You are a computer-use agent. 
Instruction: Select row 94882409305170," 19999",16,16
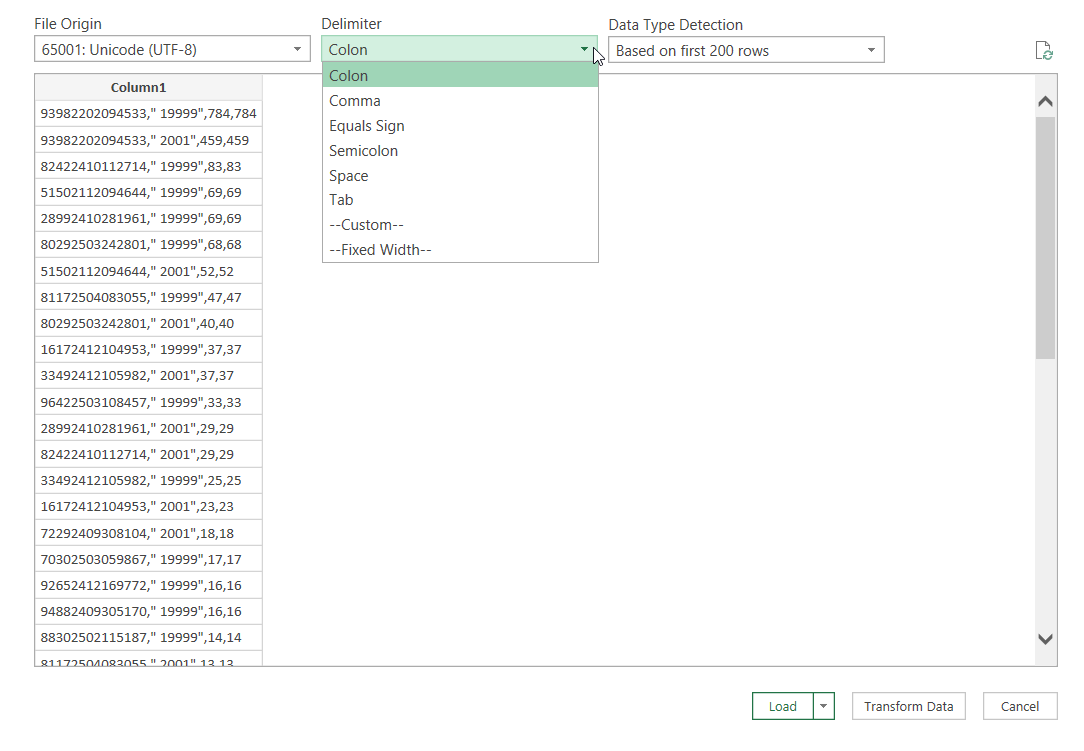click(148, 611)
